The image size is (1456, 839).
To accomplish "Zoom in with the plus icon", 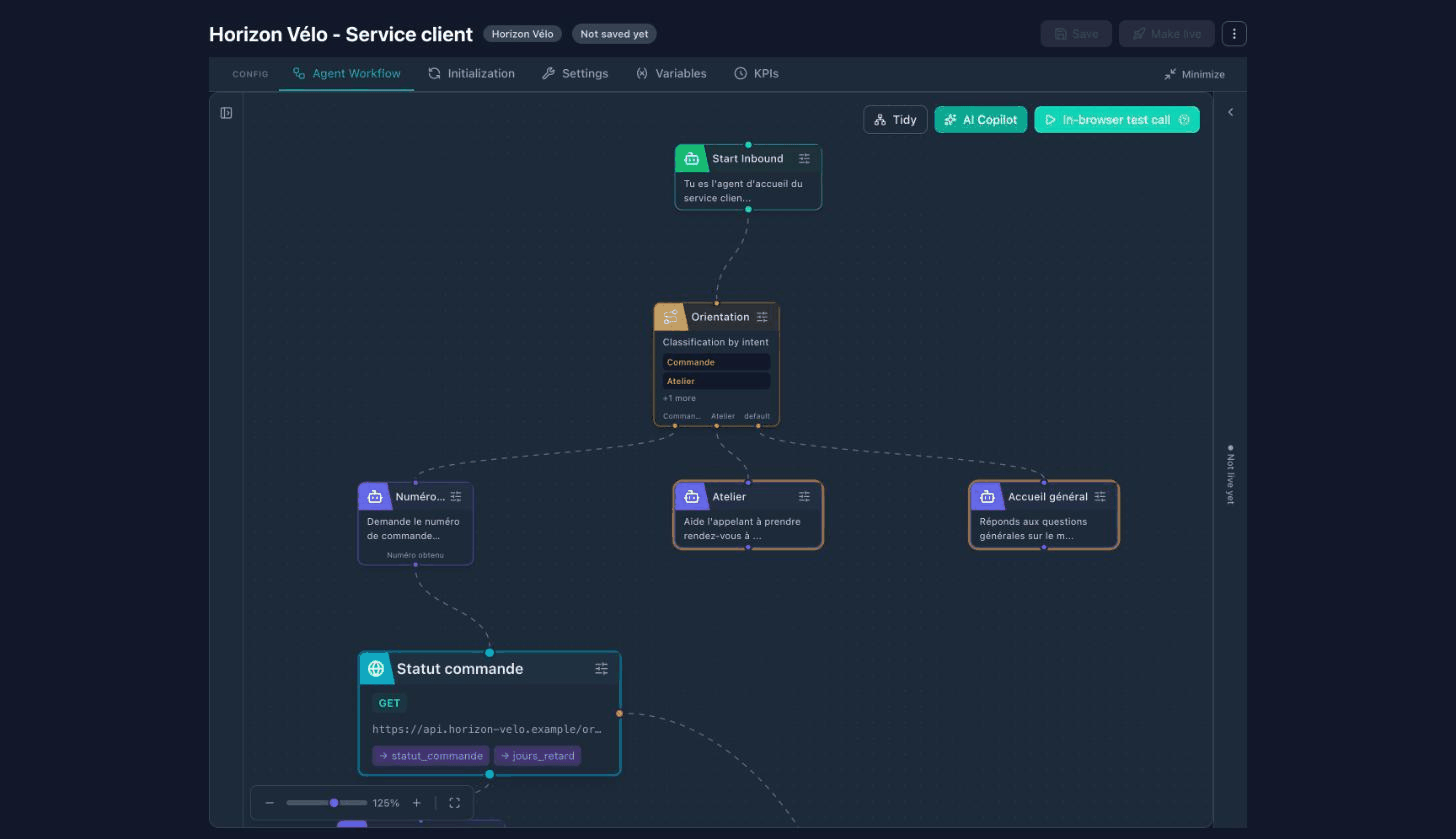I will tap(417, 803).
